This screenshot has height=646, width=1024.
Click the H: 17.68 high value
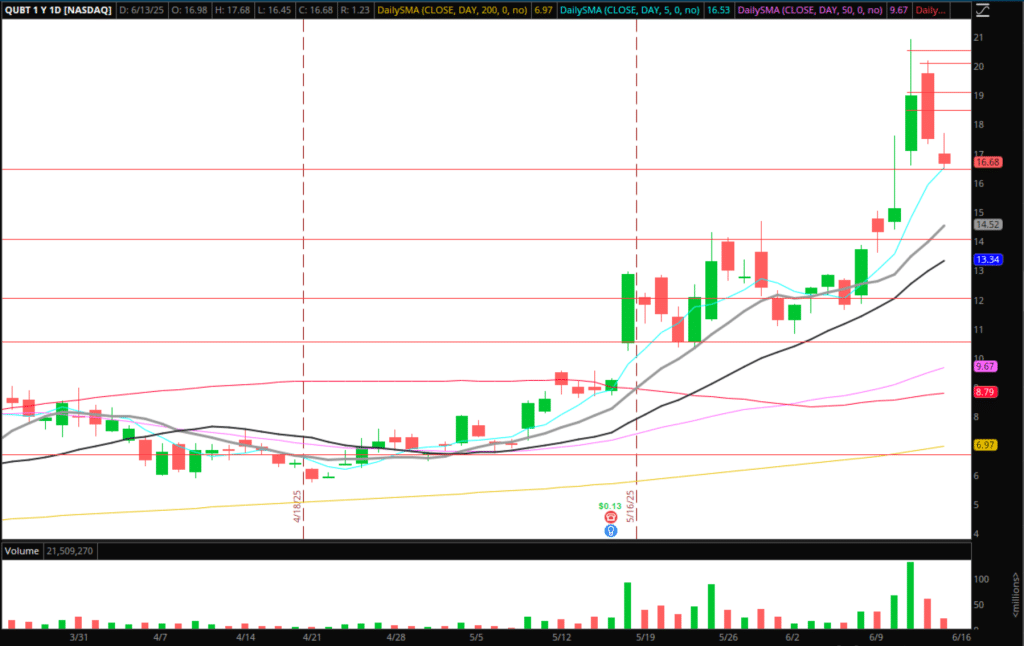(231, 10)
